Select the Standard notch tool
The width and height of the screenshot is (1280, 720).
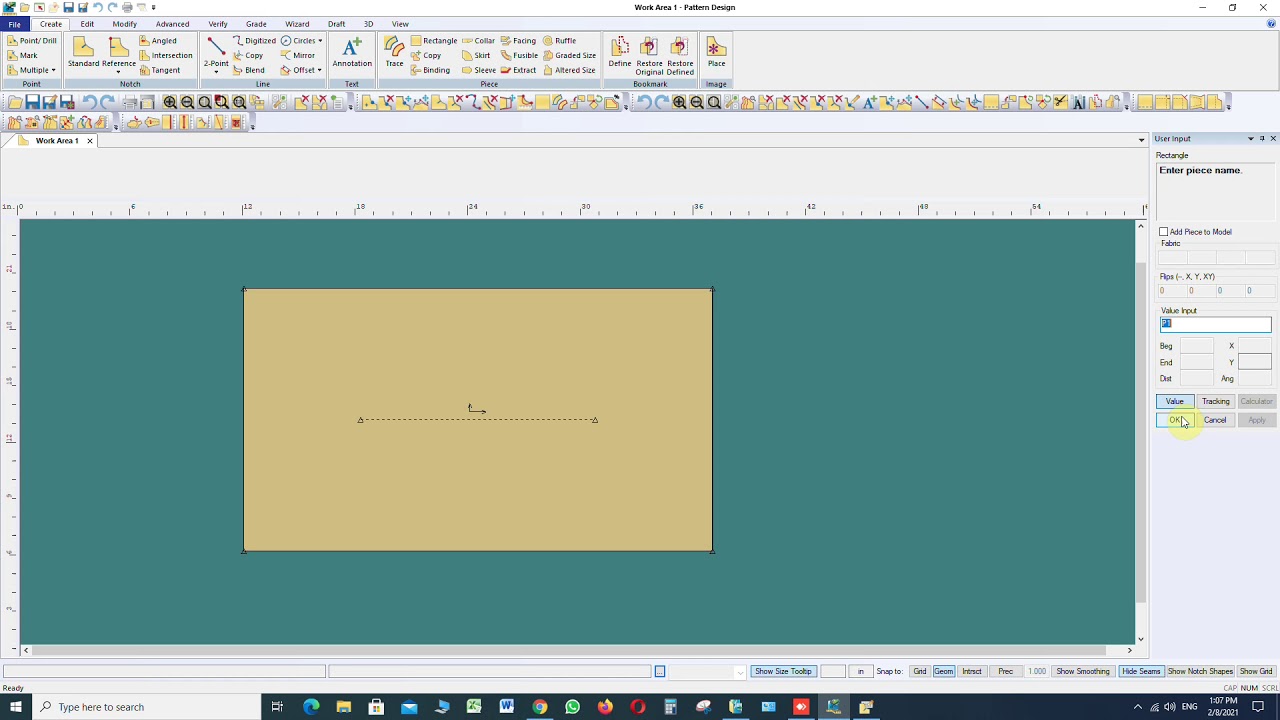click(x=83, y=52)
